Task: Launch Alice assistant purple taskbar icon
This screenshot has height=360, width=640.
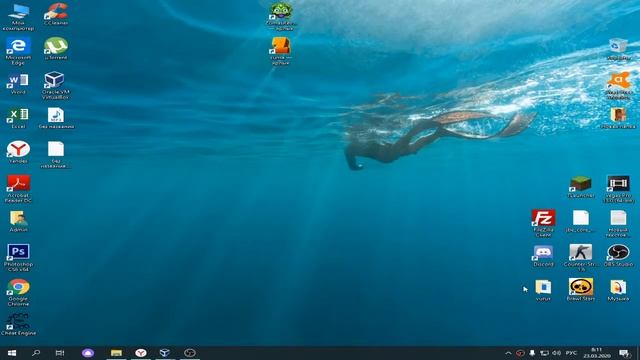Action: click(88, 353)
